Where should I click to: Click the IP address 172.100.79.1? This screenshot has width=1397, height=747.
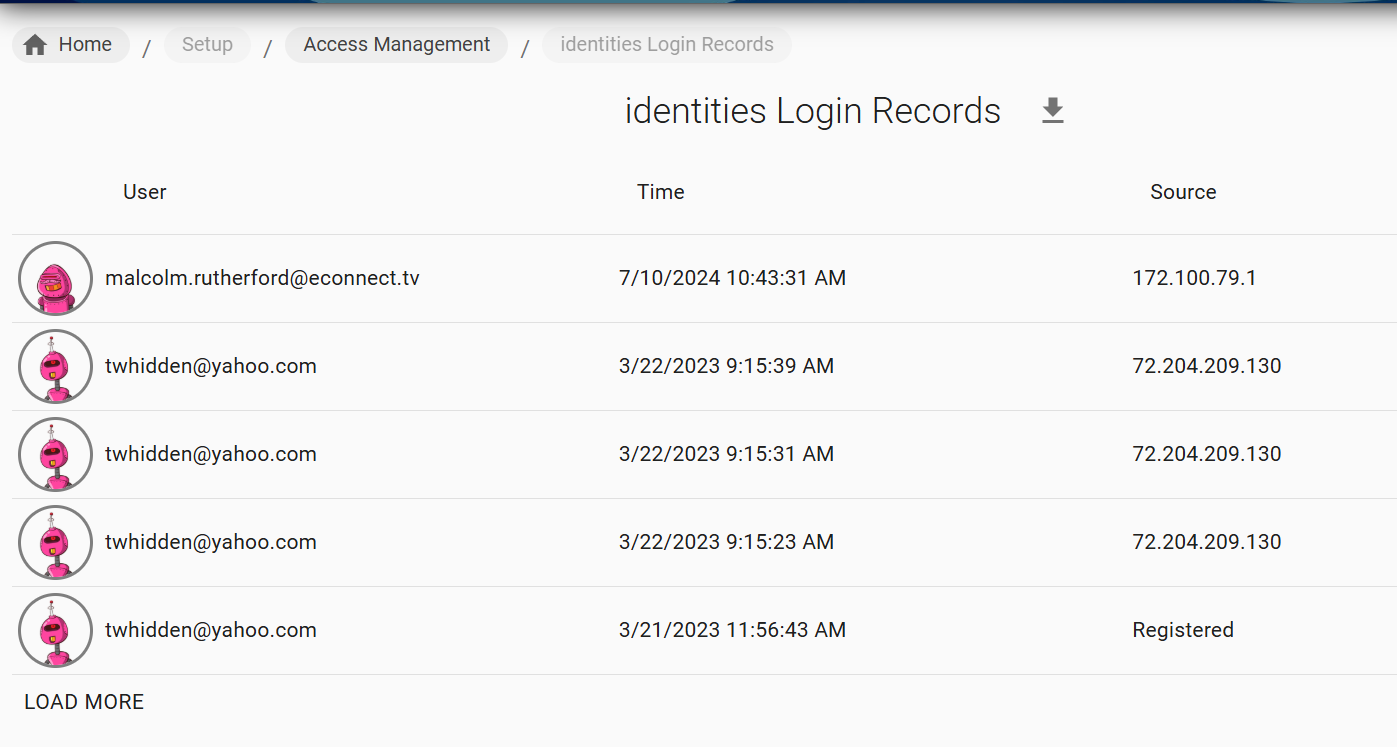tap(1195, 278)
